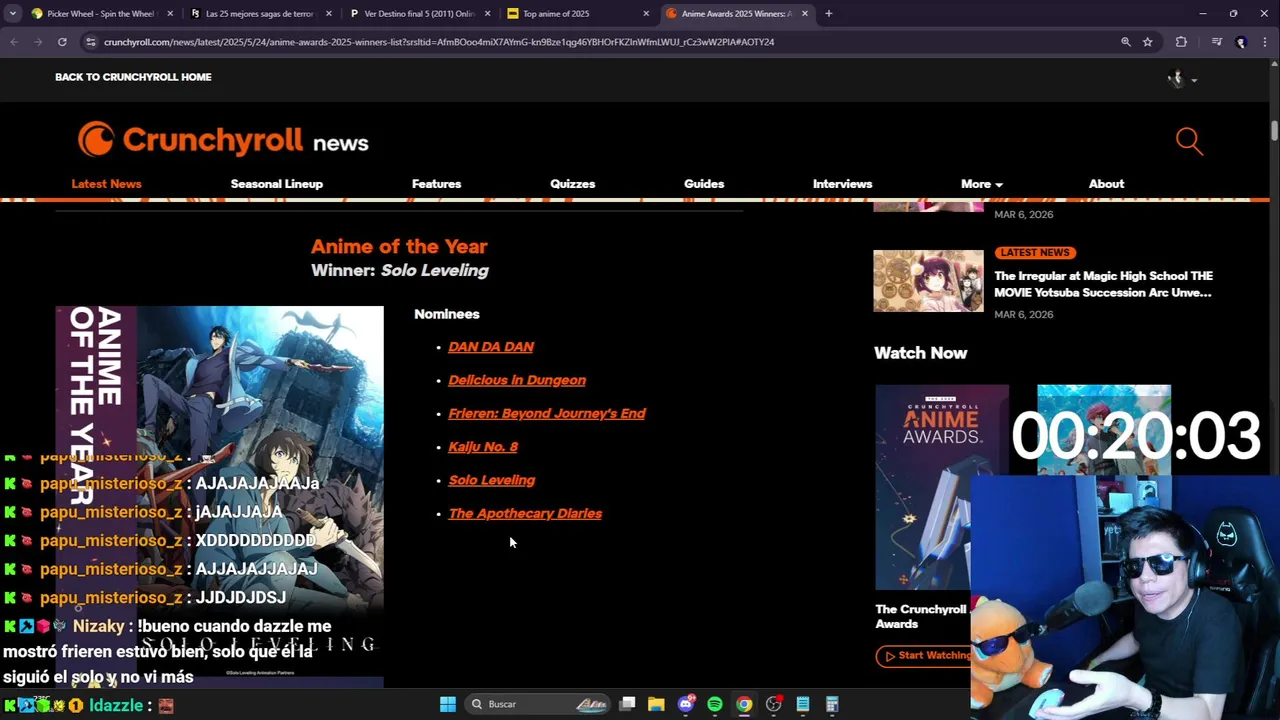This screenshot has width=1280, height=720.
Task: Open the Chrome three-dot menu
Action: tap(1265, 42)
